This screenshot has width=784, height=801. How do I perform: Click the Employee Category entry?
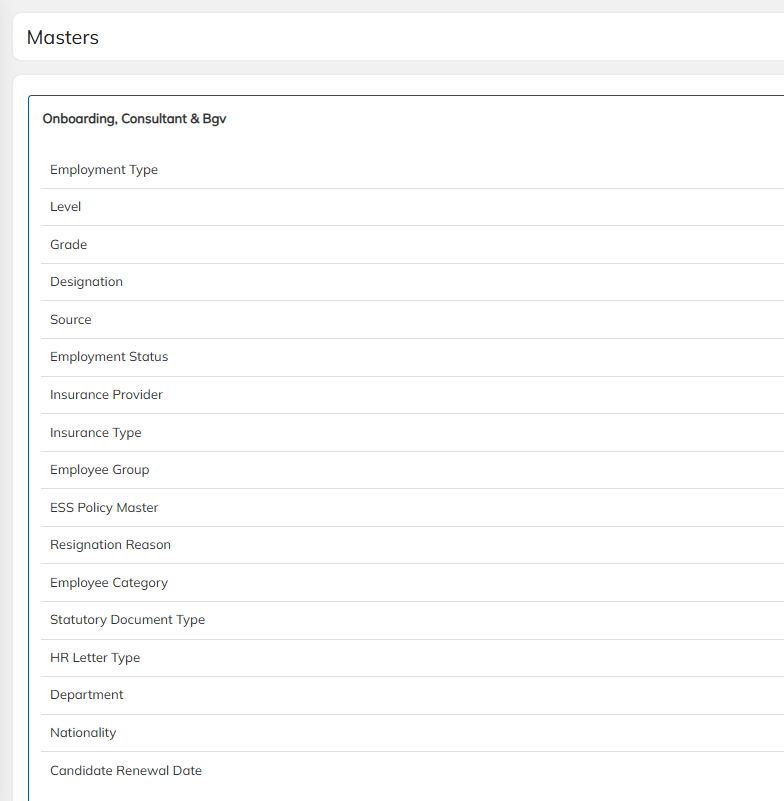[x=109, y=583]
